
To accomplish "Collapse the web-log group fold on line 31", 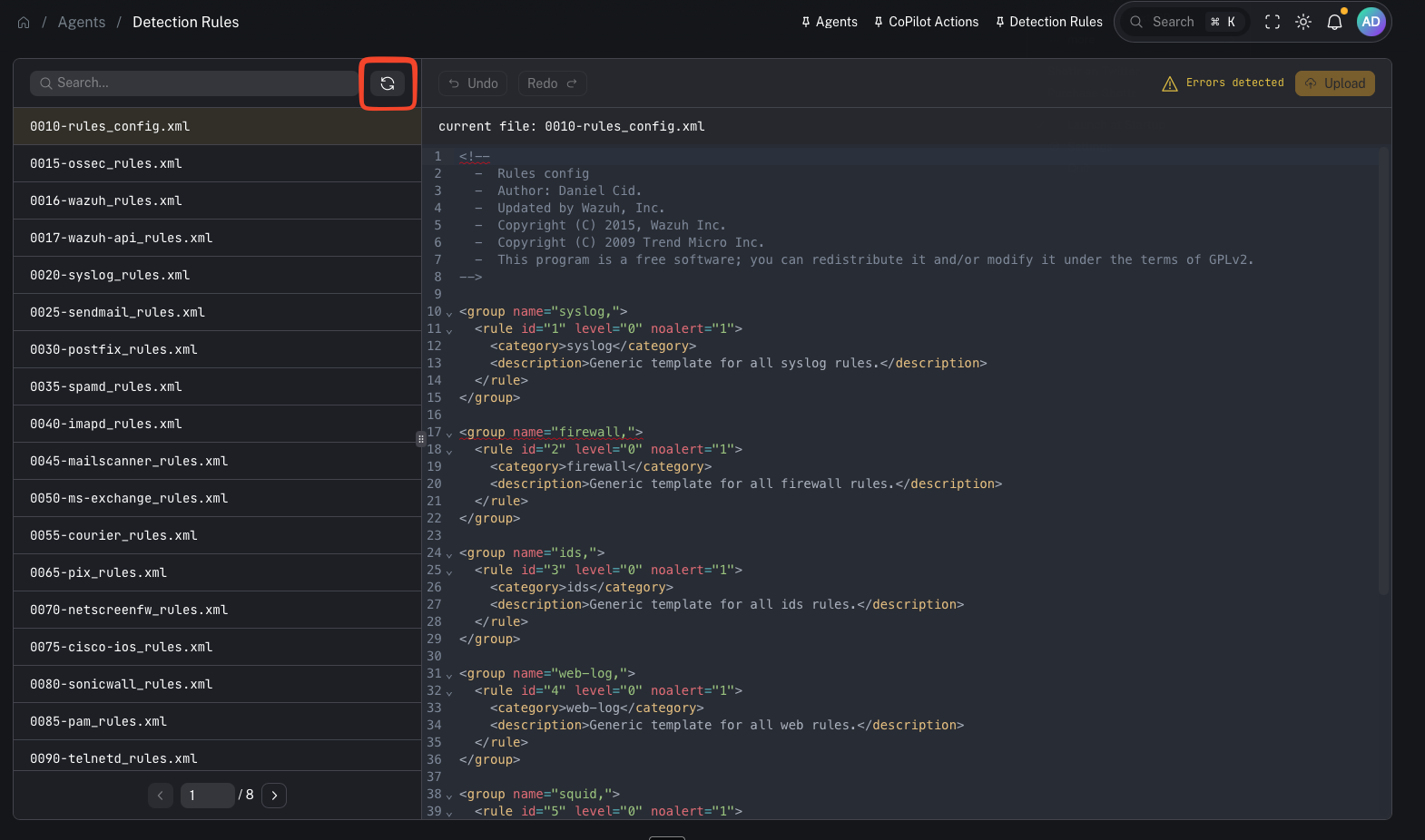I will click(x=448, y=675).
